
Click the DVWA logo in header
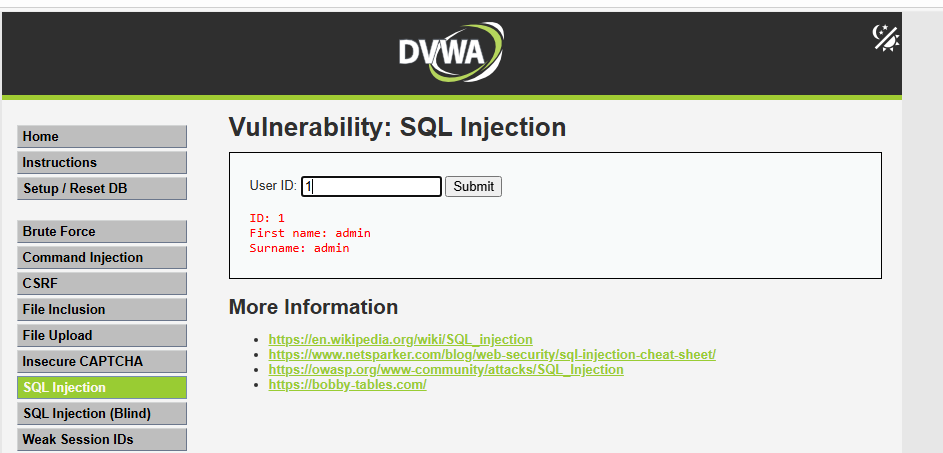tap(451, 52)
